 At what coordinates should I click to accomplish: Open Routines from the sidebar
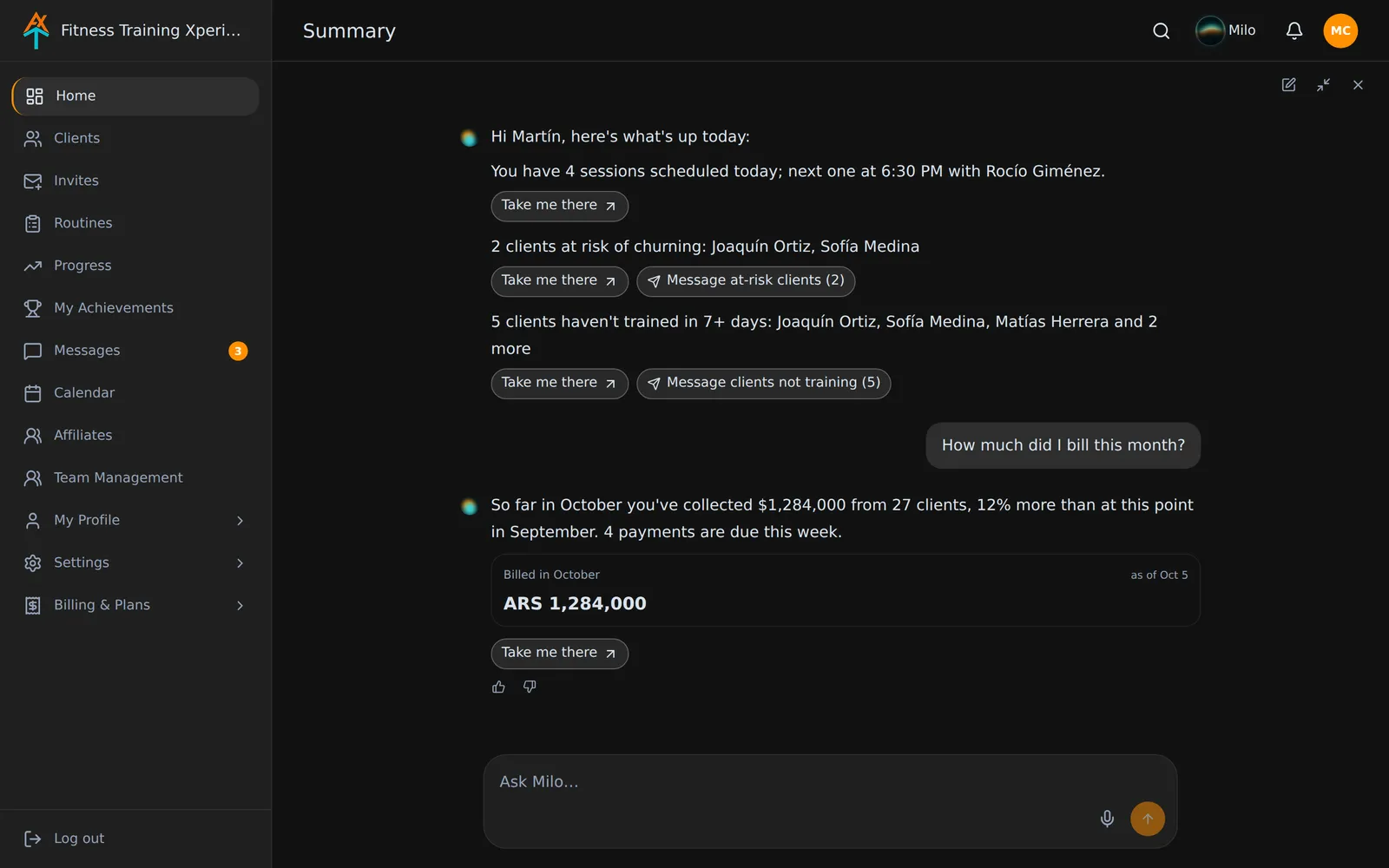(135, 224)
